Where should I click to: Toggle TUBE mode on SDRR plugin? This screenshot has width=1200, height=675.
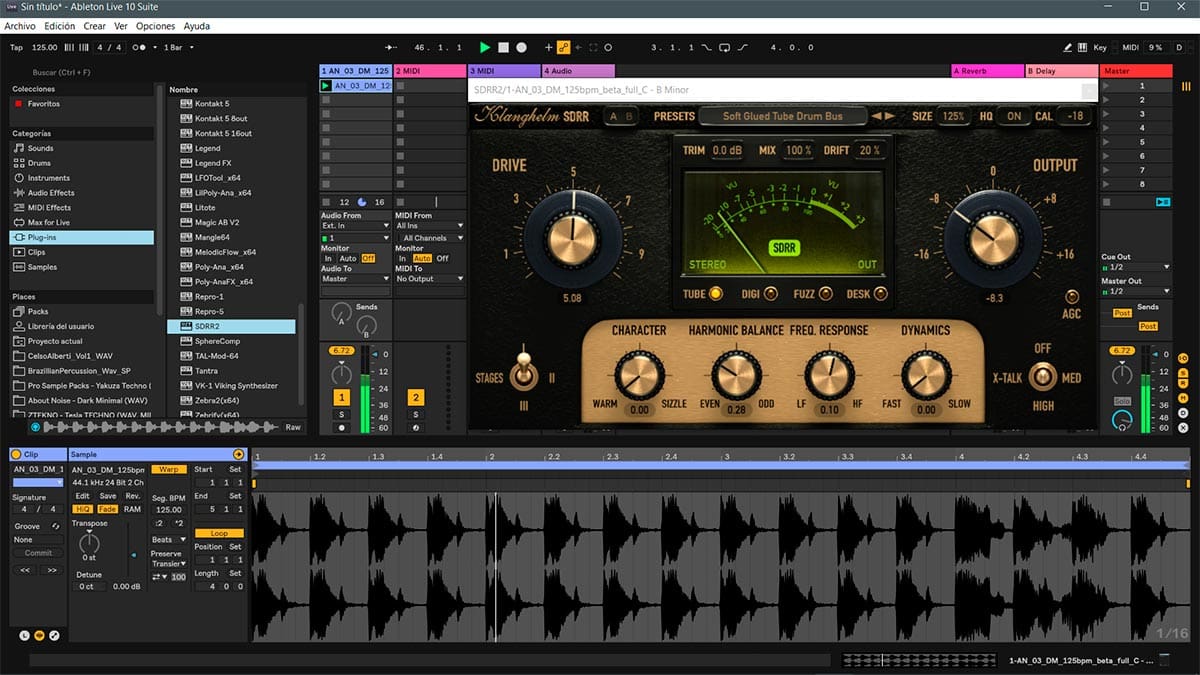click(716, 294)
